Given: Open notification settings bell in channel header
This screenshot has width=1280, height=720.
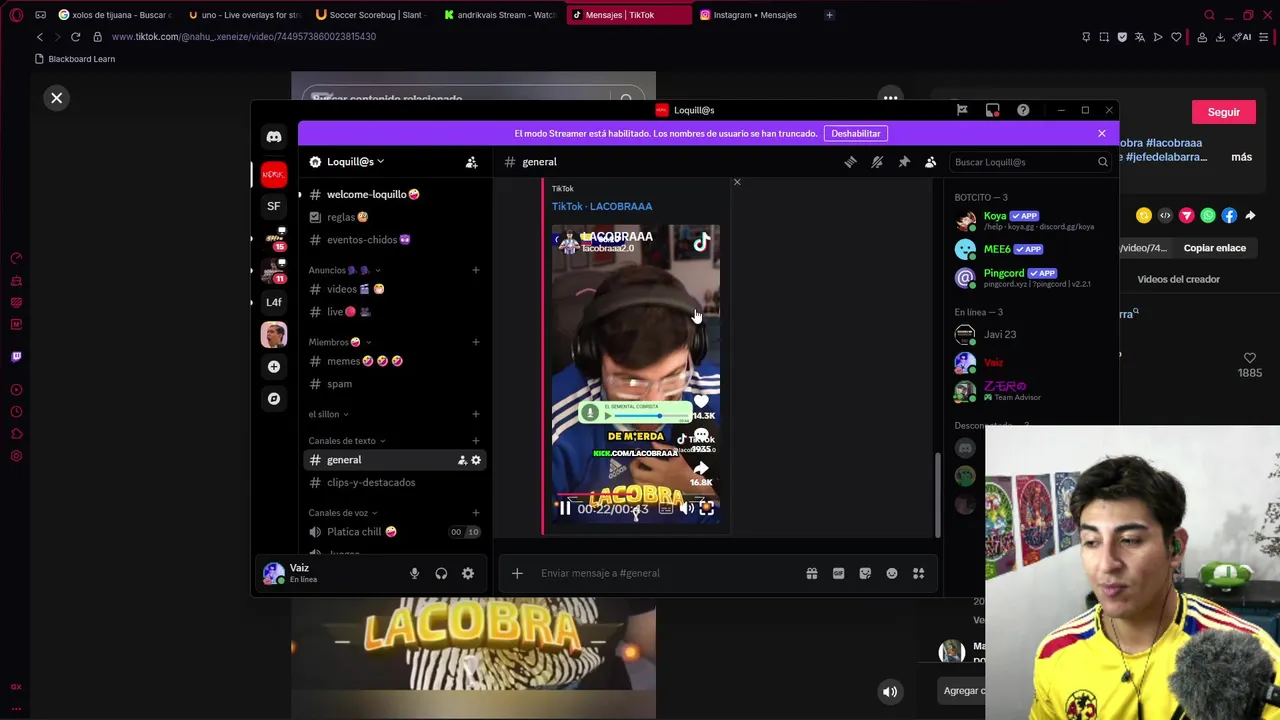Looking at the screenshot, I should coord(877,162).
